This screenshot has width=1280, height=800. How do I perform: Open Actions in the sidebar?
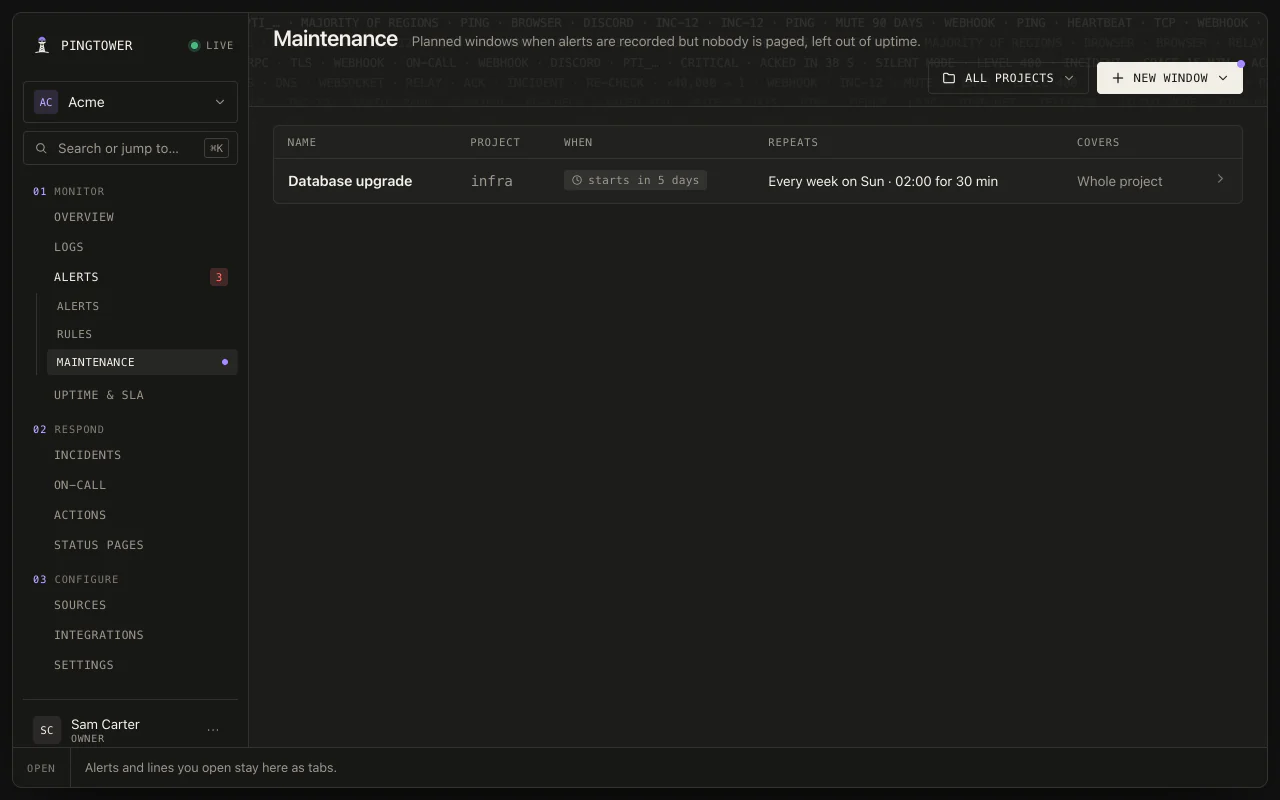point(80,515)
